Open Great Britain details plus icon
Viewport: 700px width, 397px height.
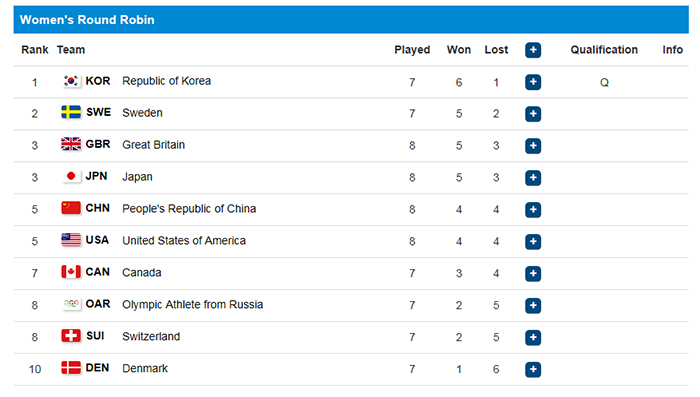coord(533,146)
